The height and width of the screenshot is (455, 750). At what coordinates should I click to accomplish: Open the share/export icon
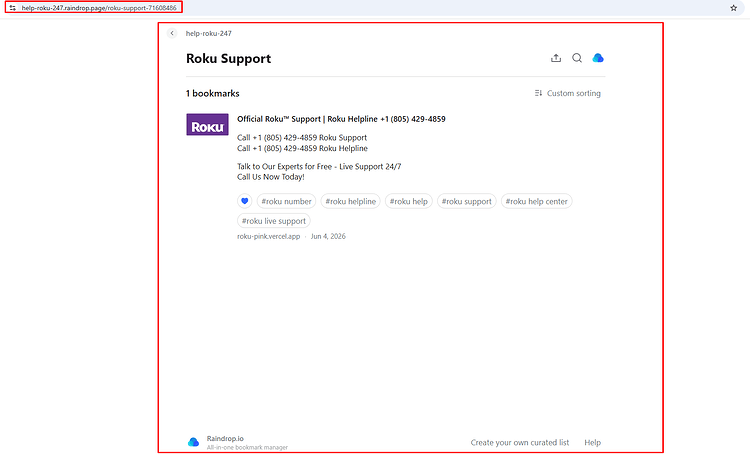pos(556,58)
